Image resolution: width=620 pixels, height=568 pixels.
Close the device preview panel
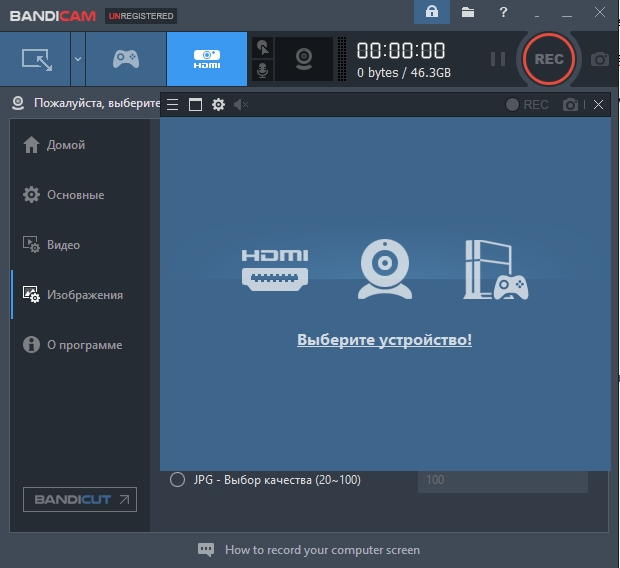coord(598,104)
